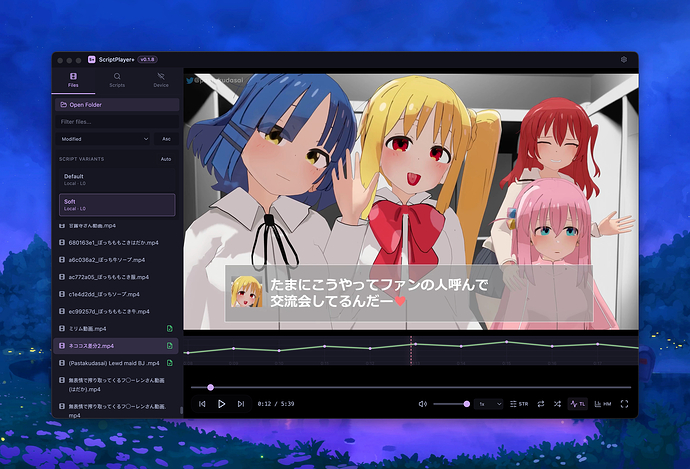
Task: Select file 甘露寺さん動画.mp4
Action: (116, 226)
